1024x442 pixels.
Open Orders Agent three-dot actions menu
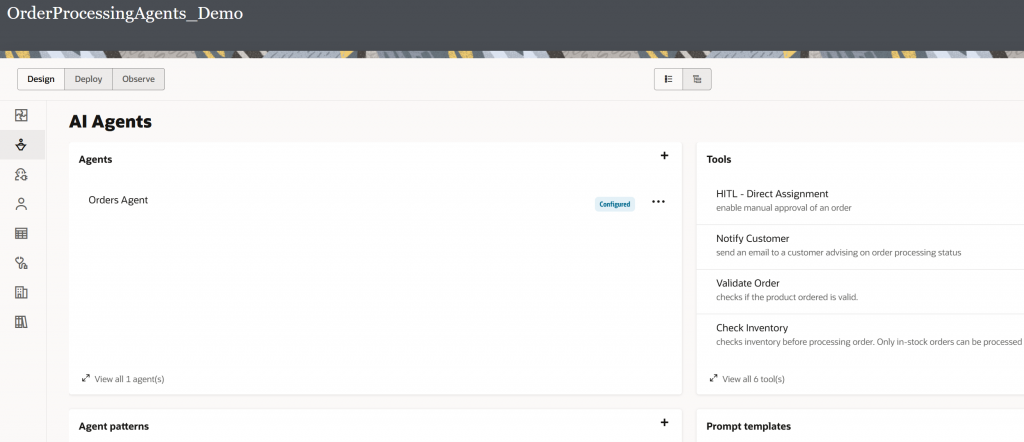[x=658, y=202]
